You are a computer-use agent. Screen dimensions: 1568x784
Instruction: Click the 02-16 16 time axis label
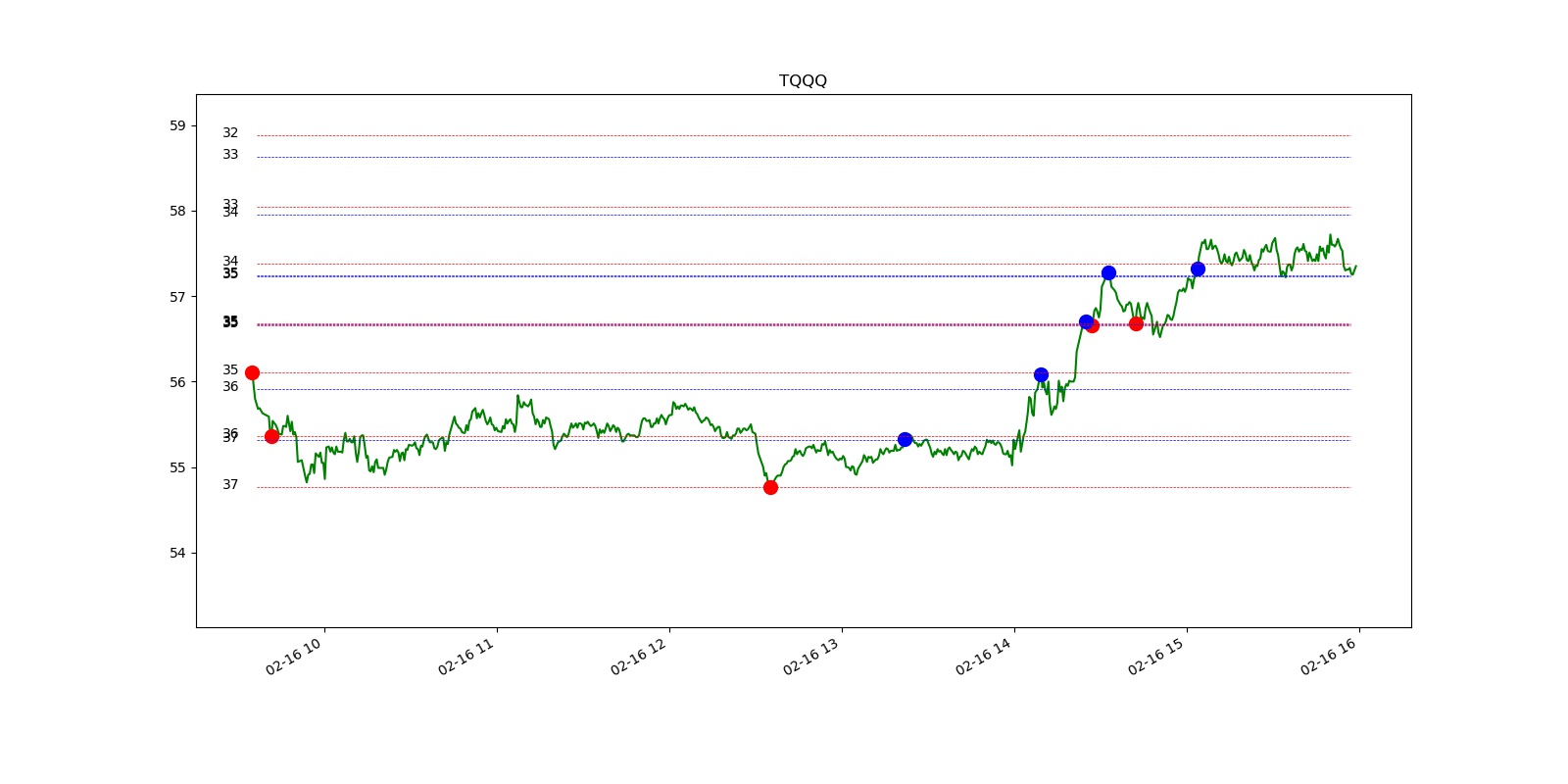point(1328,657)
